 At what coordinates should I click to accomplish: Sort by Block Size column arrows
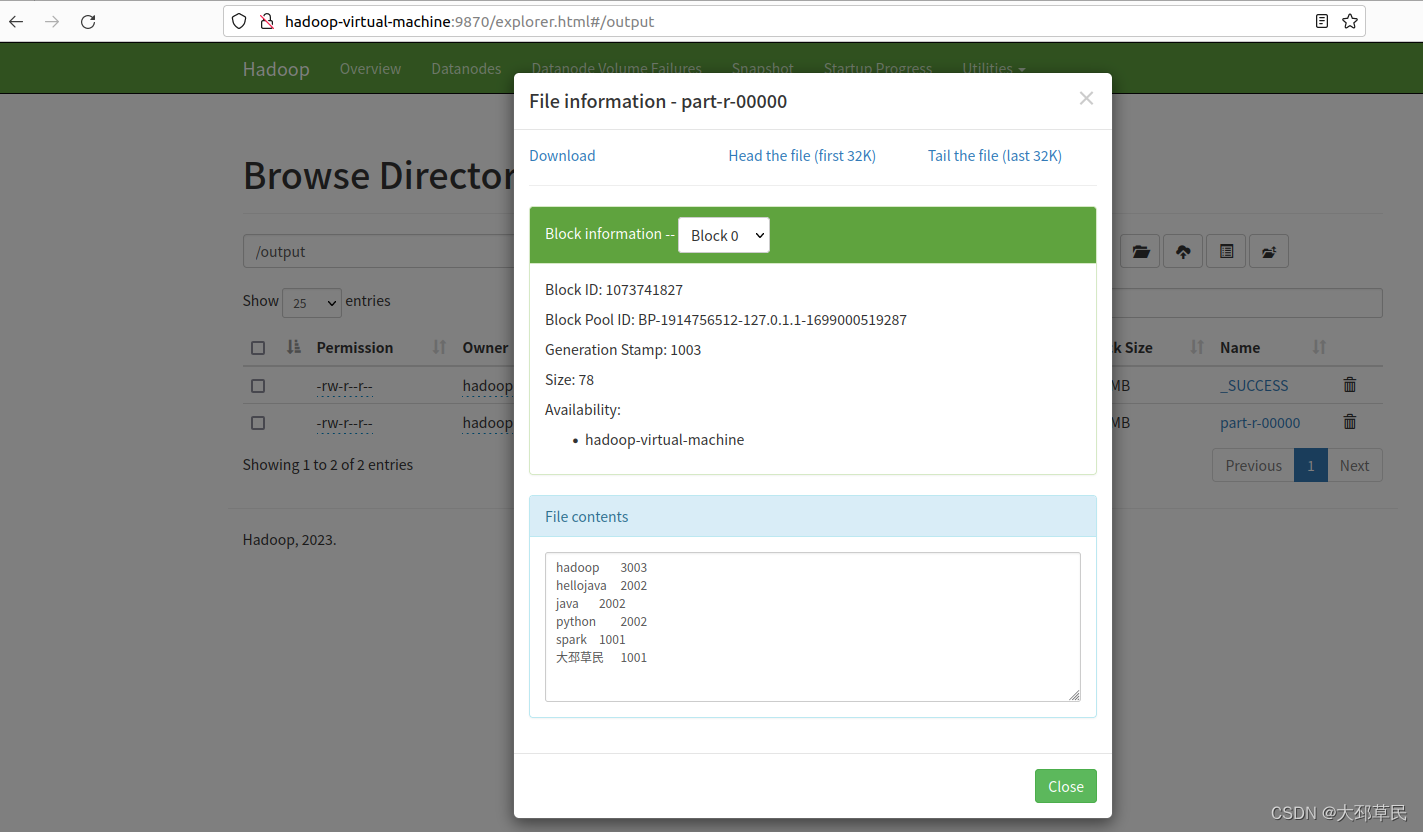[1197, 347]
